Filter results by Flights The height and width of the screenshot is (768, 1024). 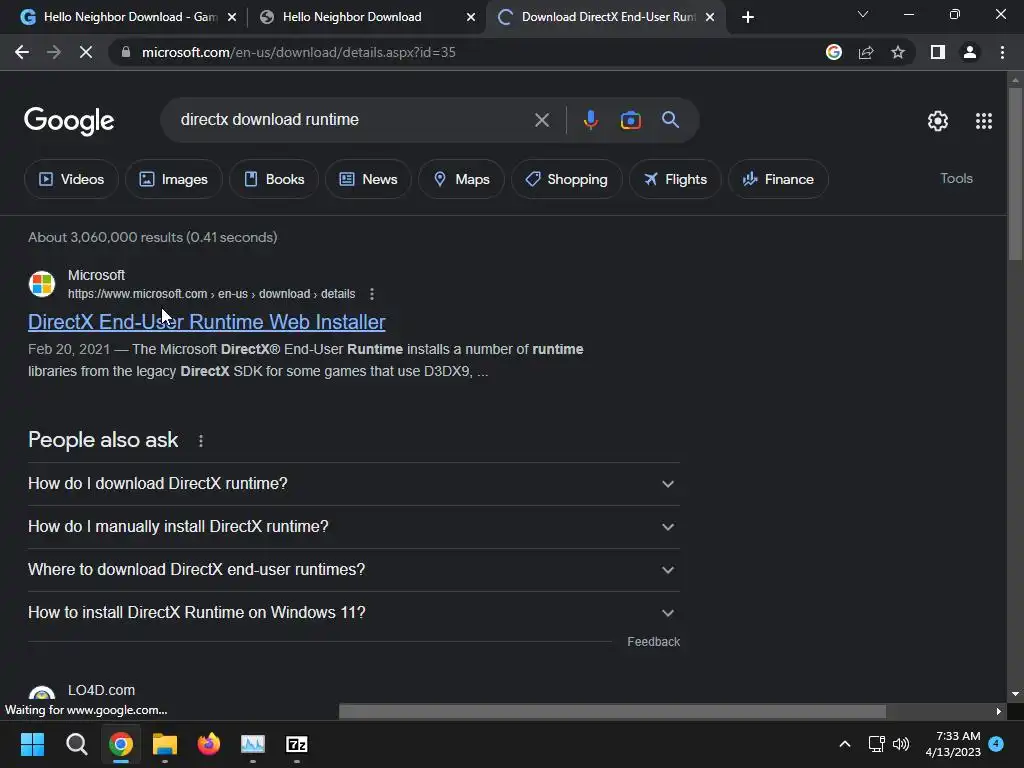(675, 179)
